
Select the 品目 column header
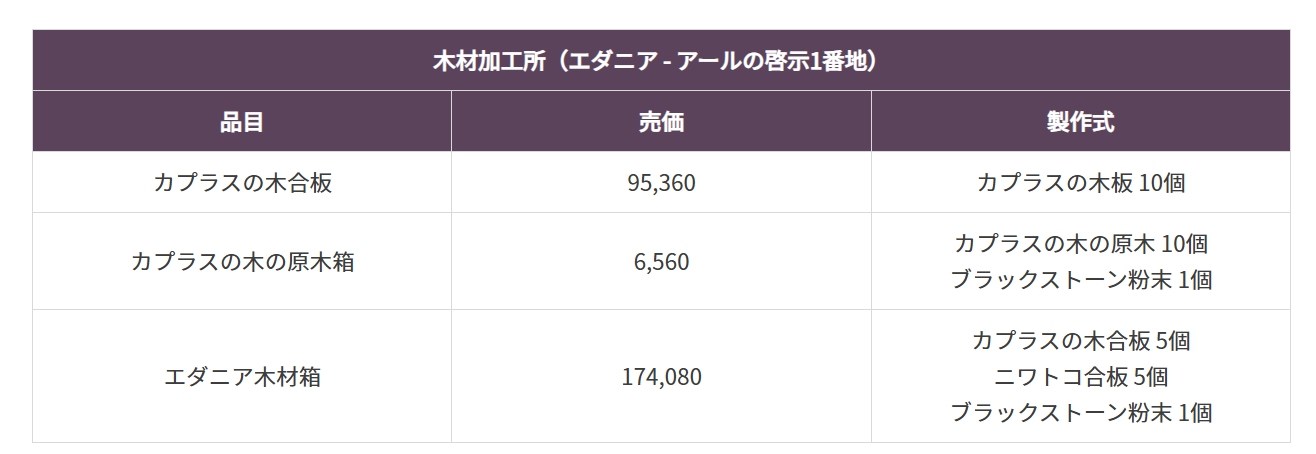pyautogui.click(x=242, y=122)
